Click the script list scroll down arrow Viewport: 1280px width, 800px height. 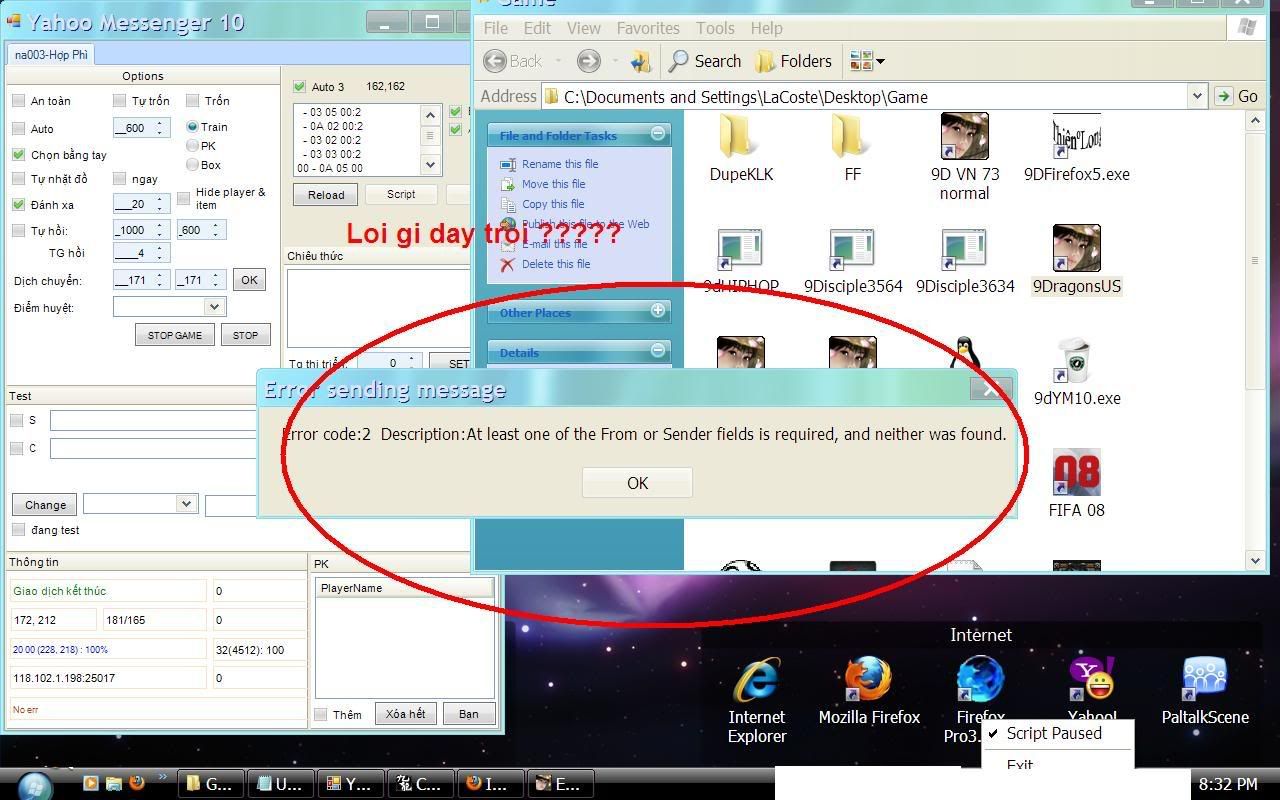click(431, 165)
